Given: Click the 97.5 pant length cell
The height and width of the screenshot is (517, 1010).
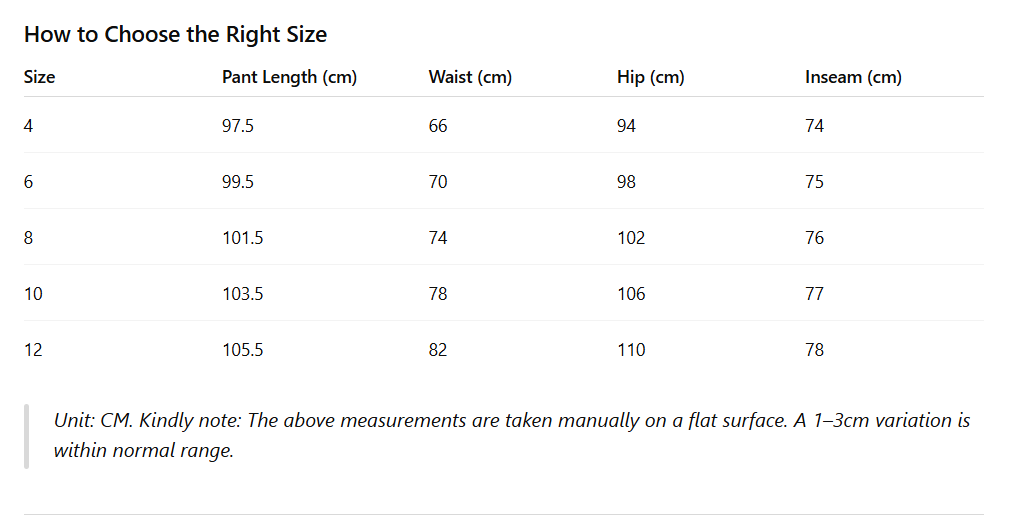Looking at the screenshot, I should (x=237, y=126).
